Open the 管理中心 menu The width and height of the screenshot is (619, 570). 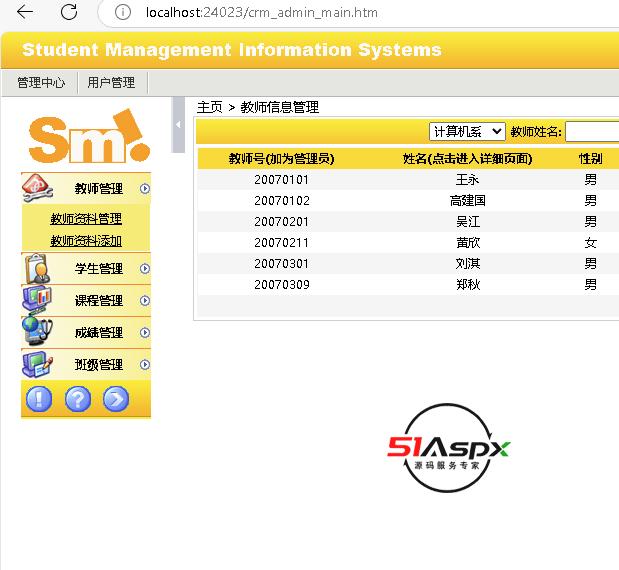41,83
